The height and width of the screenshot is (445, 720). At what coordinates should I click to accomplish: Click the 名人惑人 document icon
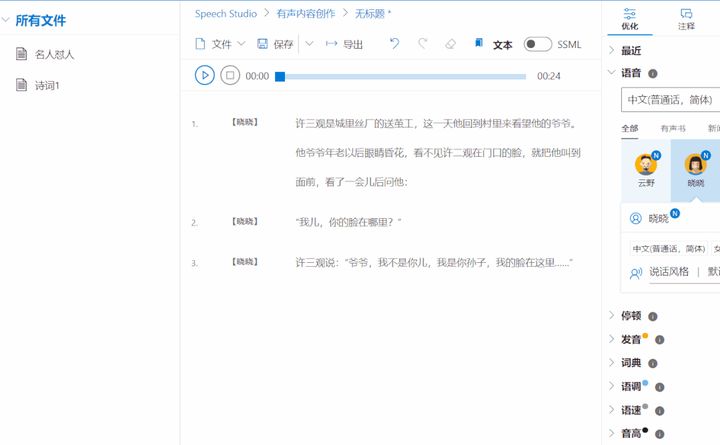tap(21, 54)
